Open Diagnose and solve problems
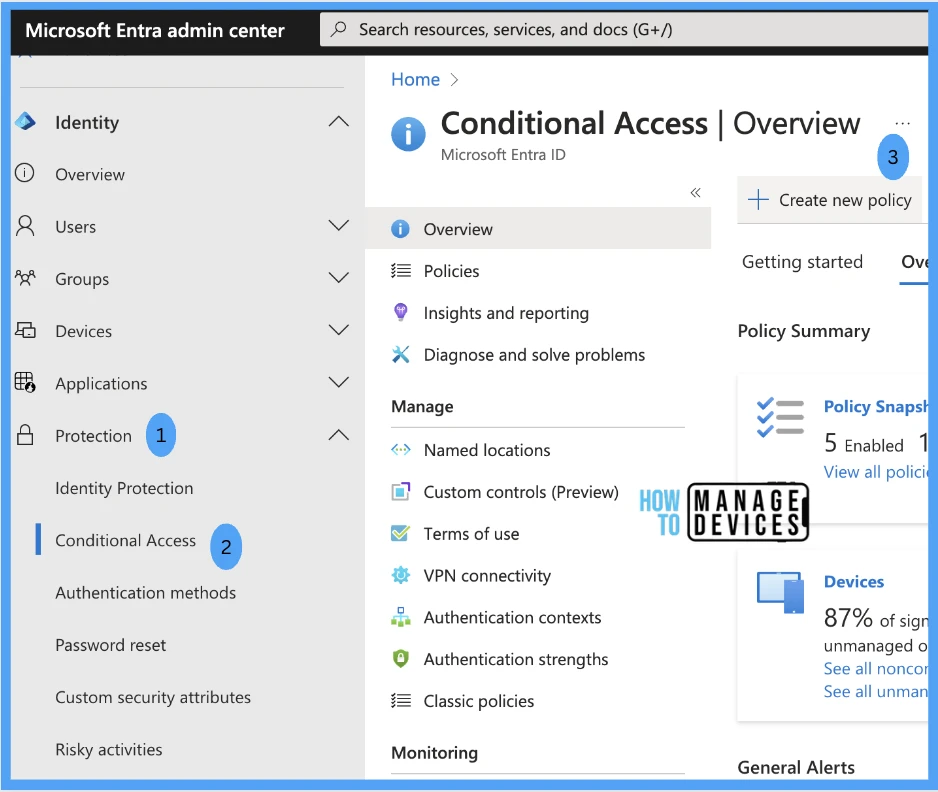Viewport: 938px width, 792px height. [x=534, y=355]
